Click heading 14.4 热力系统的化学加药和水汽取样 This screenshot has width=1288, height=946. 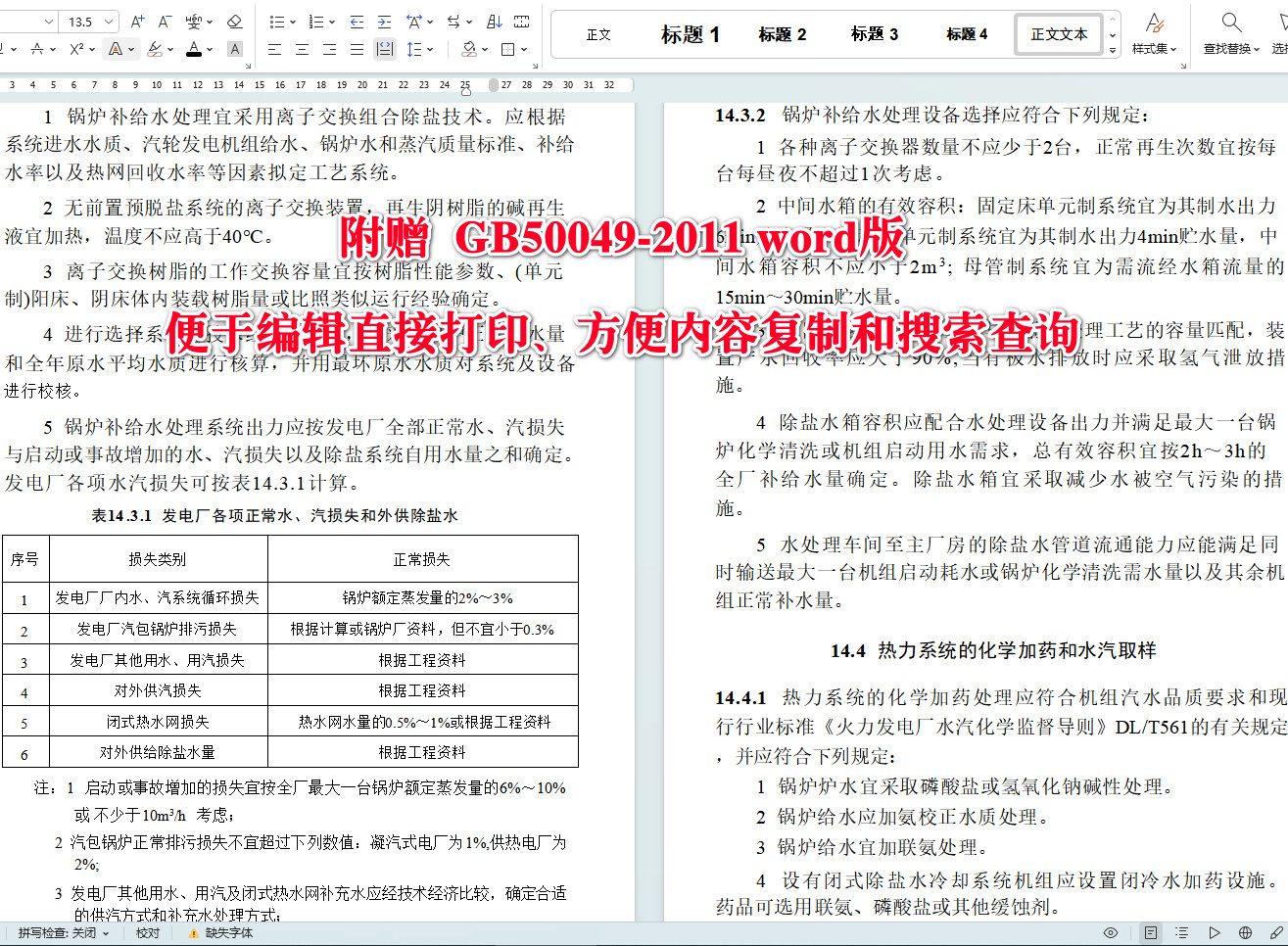993,650
